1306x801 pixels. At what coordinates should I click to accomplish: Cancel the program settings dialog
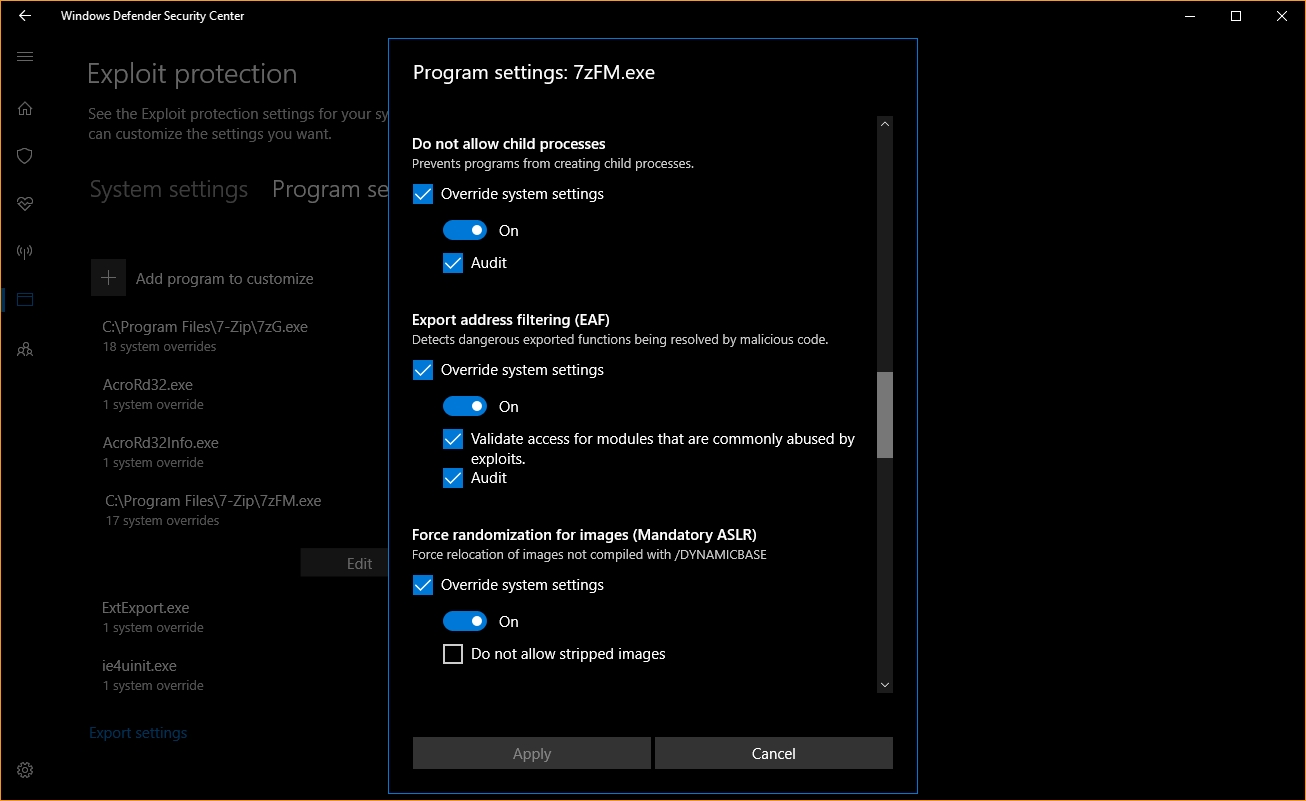tap(774, 754)
